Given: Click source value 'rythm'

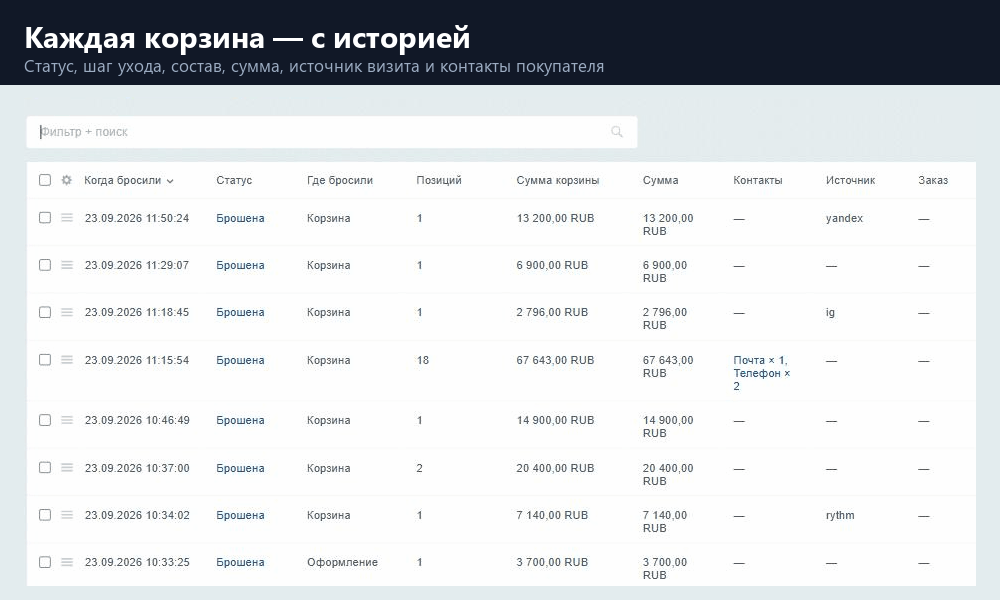Looking at the screenshot, I should (840, 515).
